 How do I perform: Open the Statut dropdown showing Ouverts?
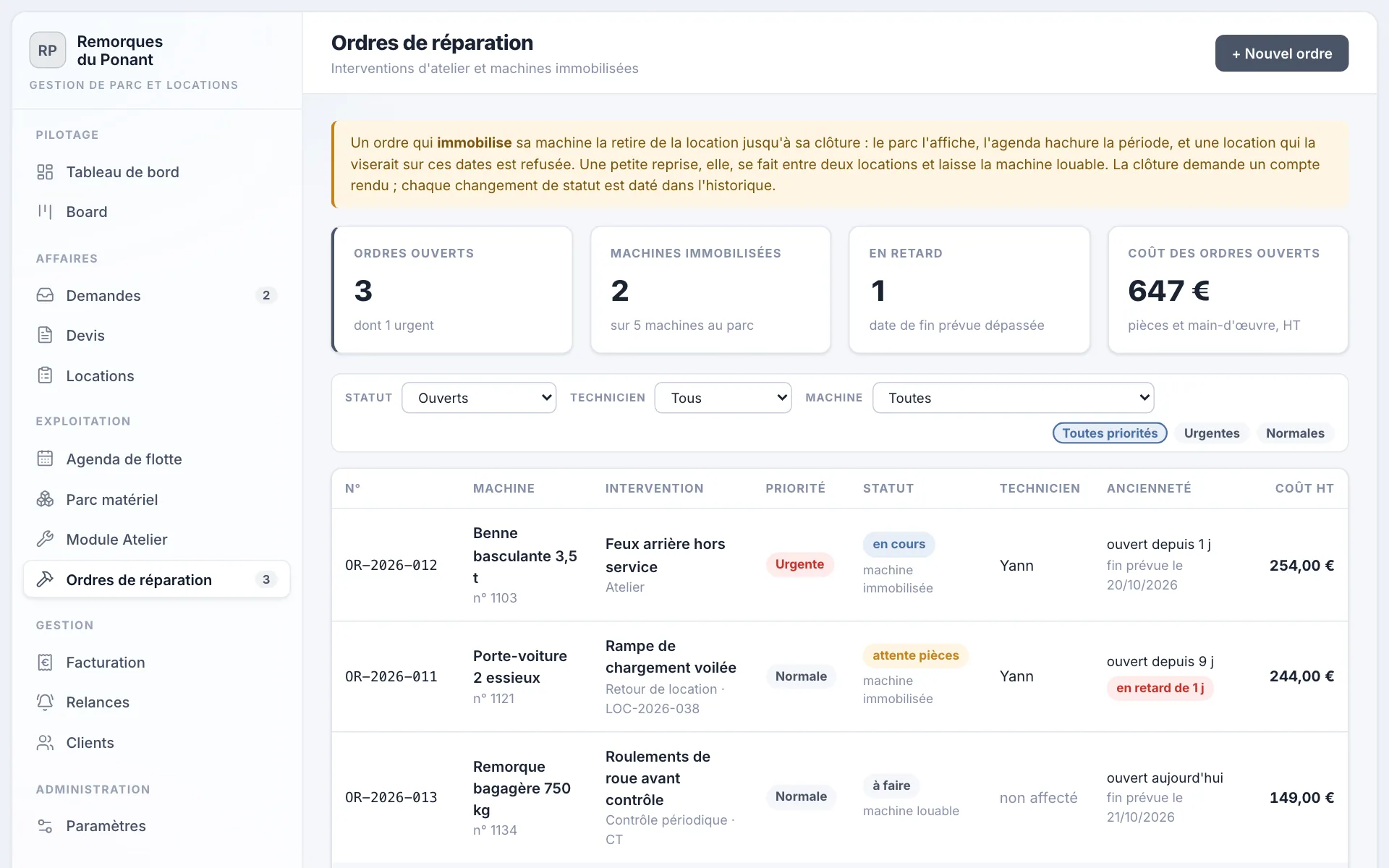tap(479, 398)
